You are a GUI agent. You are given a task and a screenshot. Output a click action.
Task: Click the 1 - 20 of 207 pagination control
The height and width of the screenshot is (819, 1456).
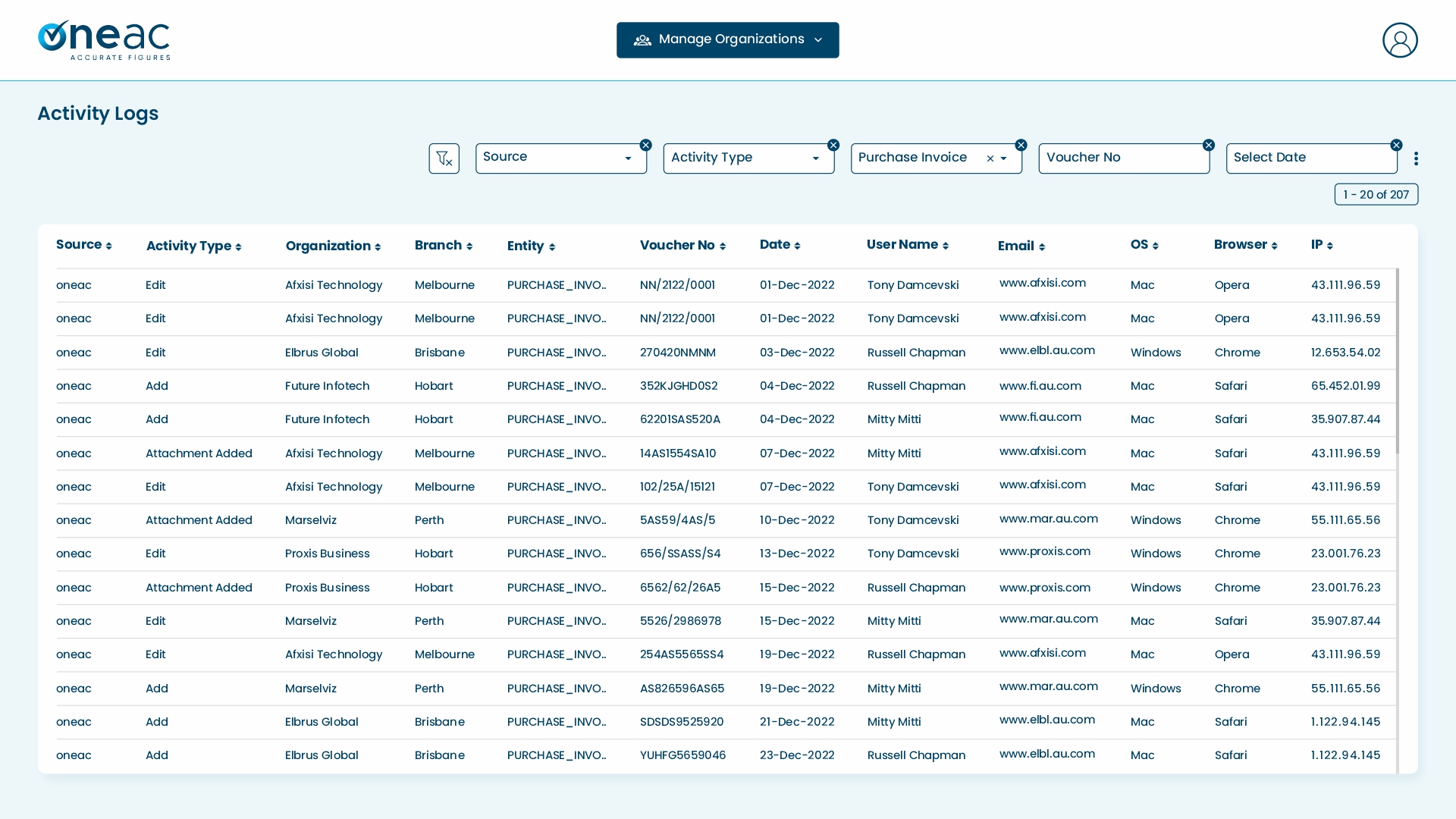[1376, 194]
